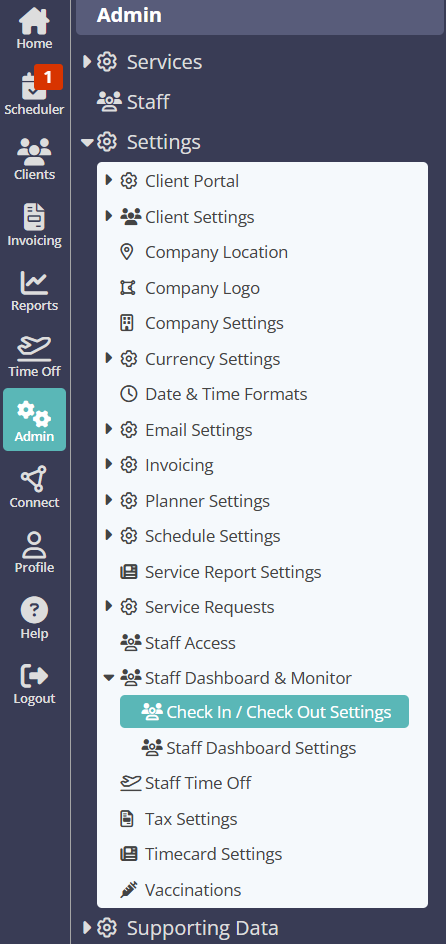The image size is (446, 944).
Task: Expand the Supporting Data arrow
Action: tap(87, 927)
